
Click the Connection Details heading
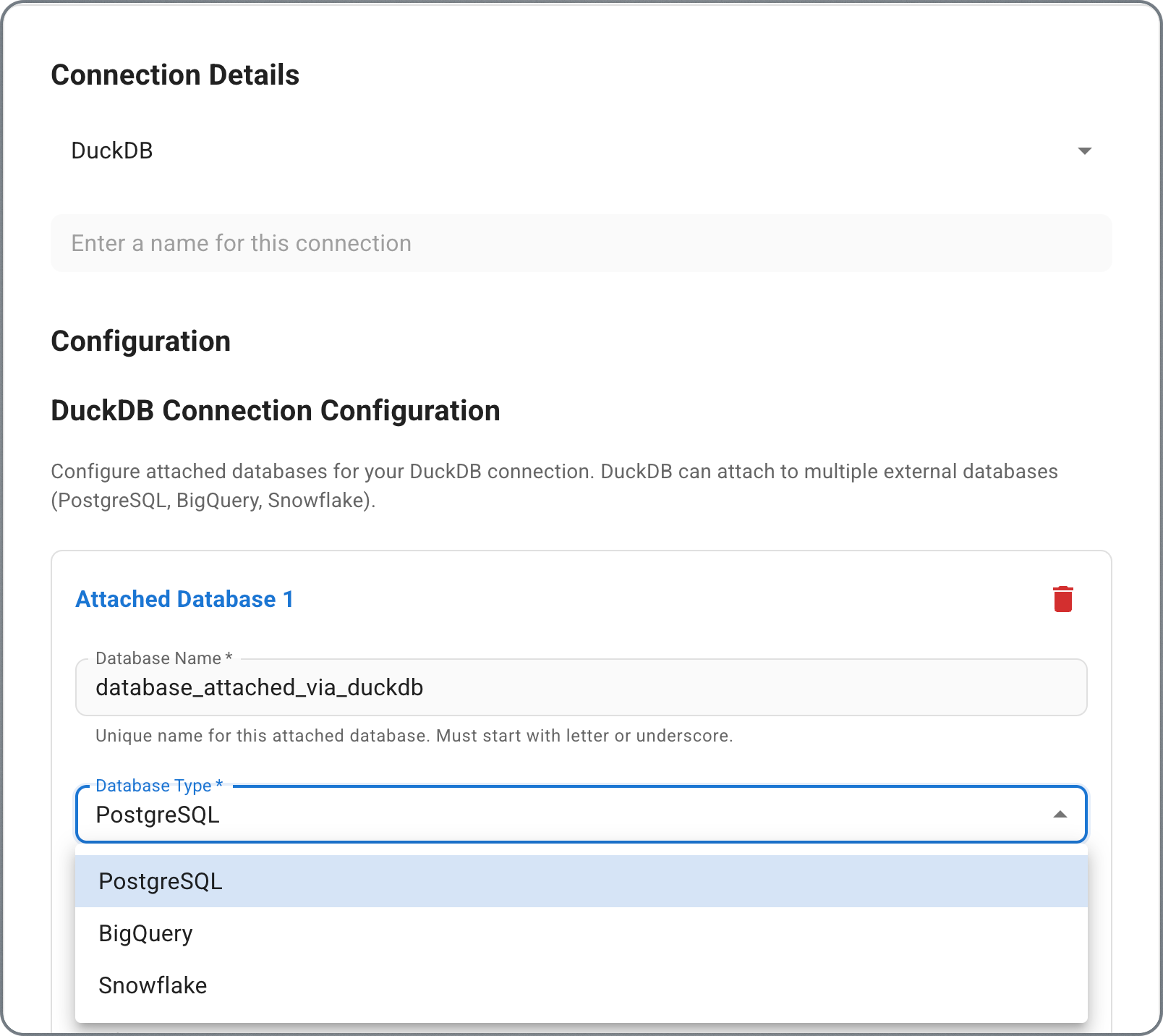click(x=175, y=73)
